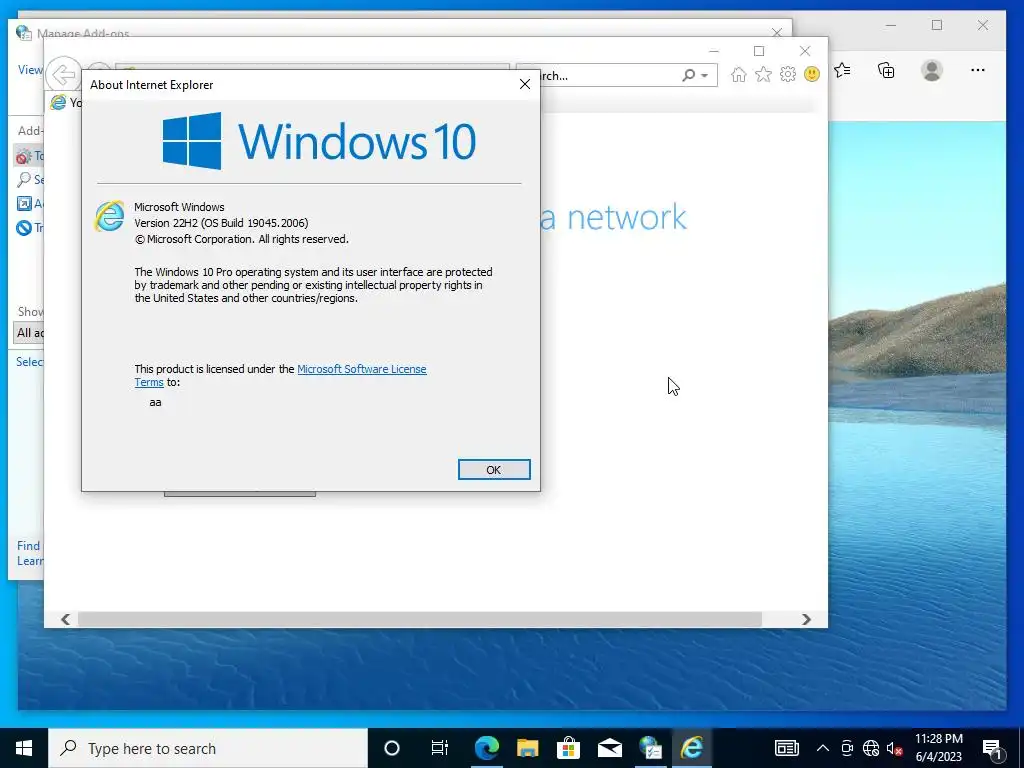
Task: Click the horizontal scrollbar thumb
Action: 419,619
